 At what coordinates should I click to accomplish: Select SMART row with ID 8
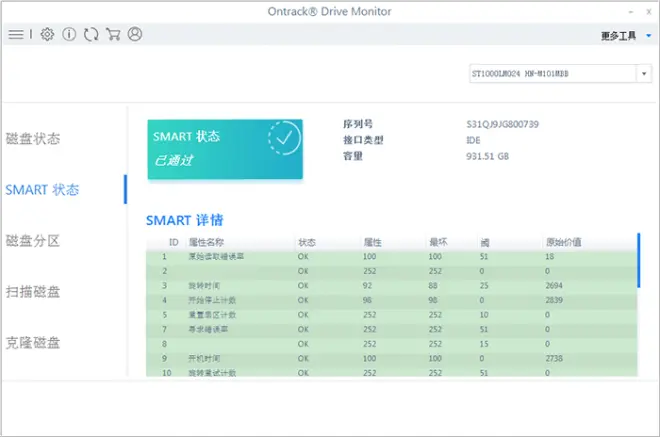(x=391, y=344)
